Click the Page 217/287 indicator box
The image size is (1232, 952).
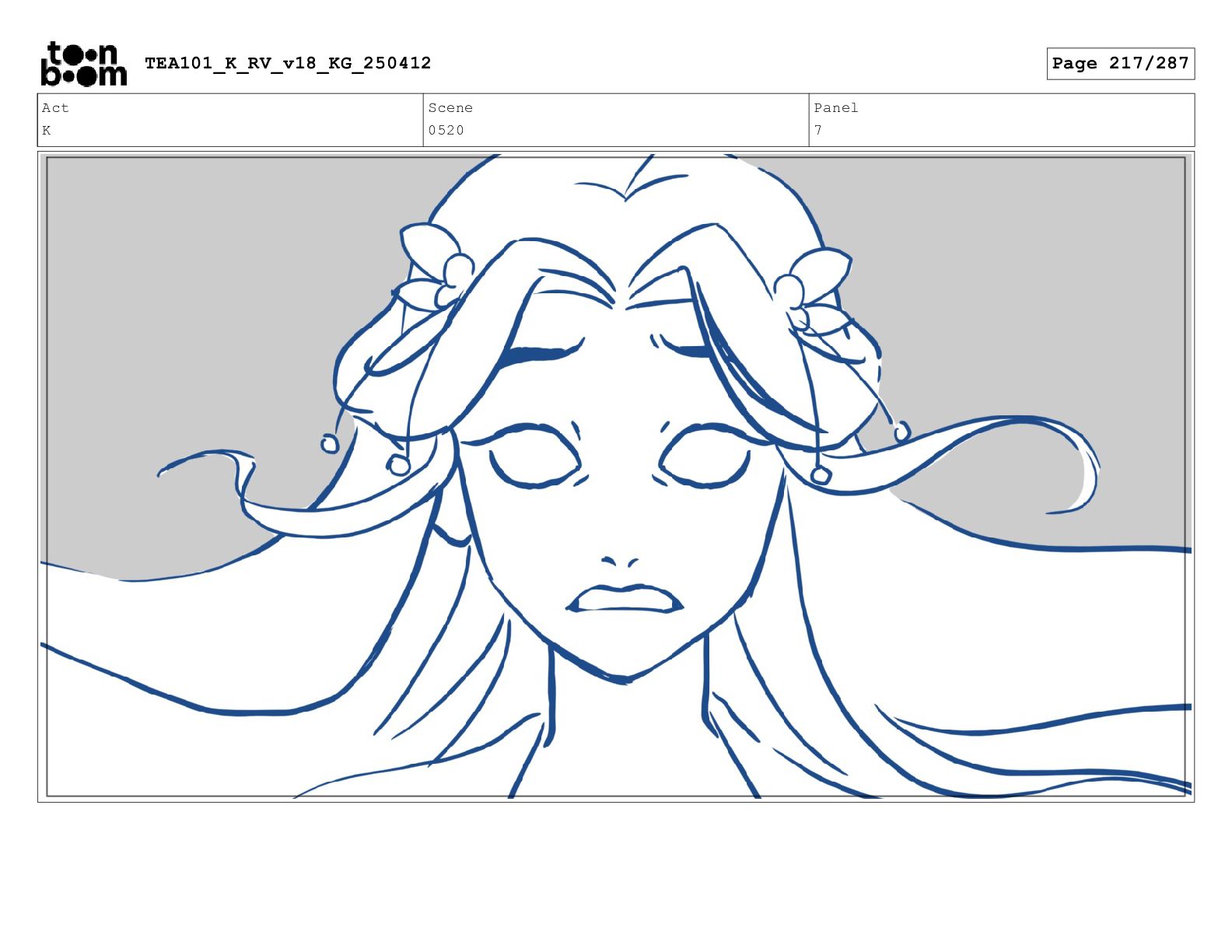1120,63
